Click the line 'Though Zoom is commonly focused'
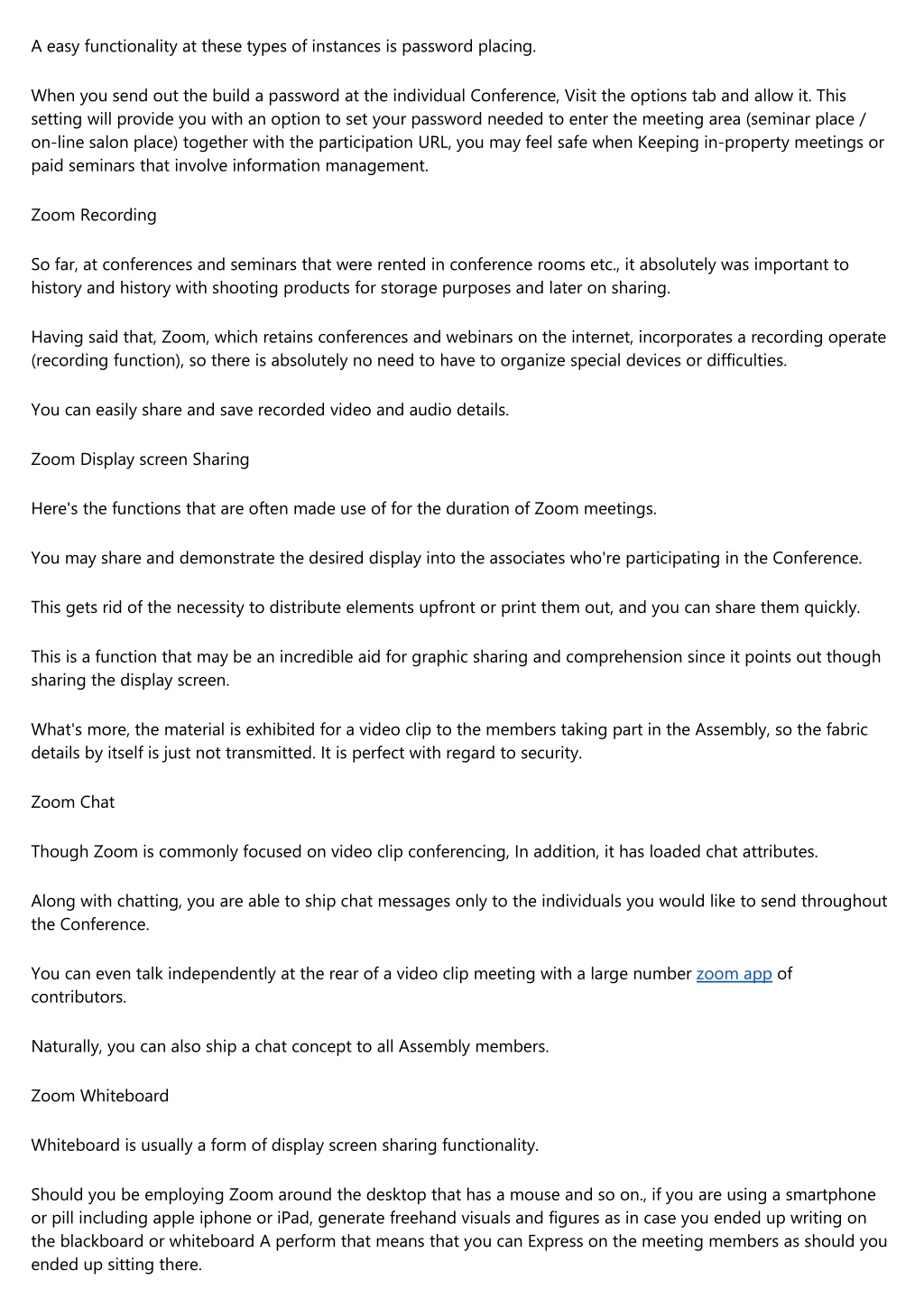The image size is (924, 1308). coord(424,852)
